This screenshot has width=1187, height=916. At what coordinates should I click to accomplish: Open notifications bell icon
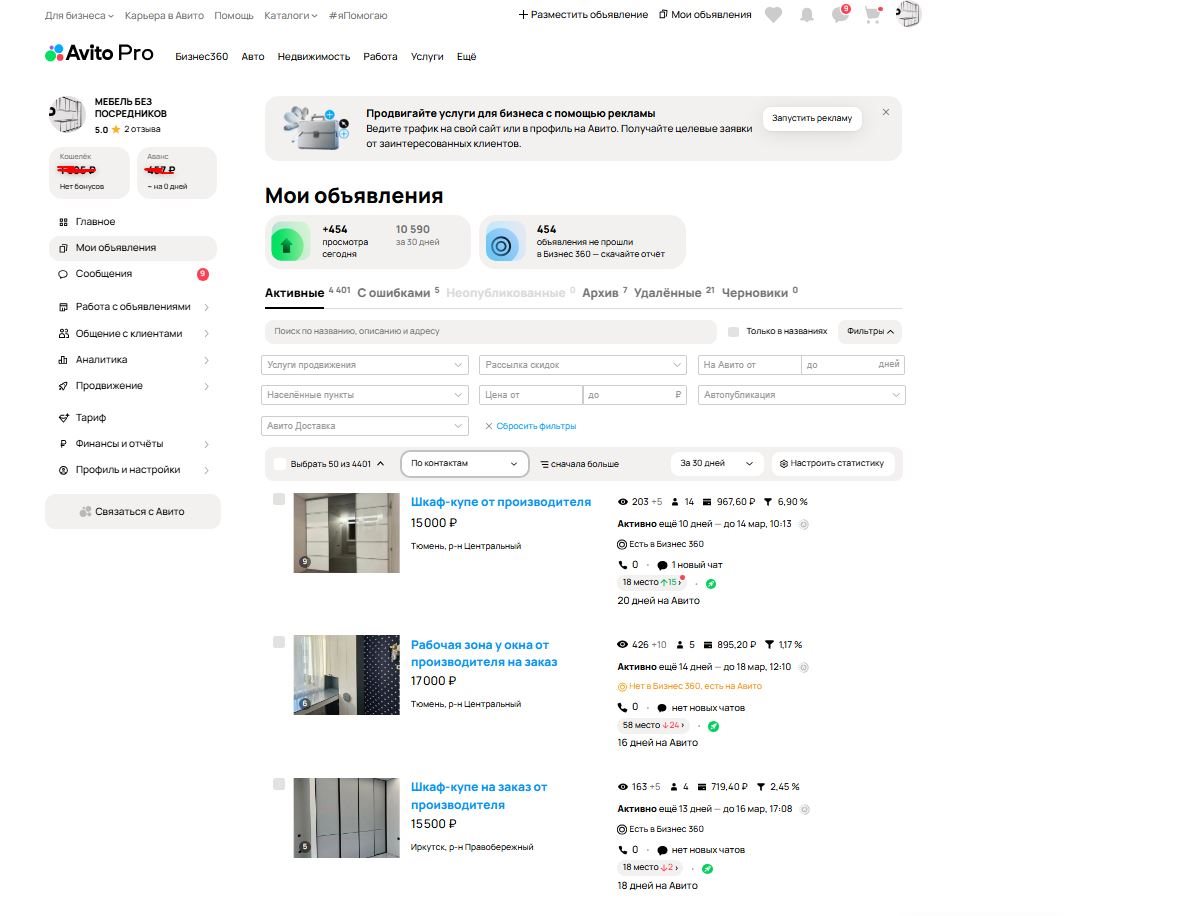(807, 14)
